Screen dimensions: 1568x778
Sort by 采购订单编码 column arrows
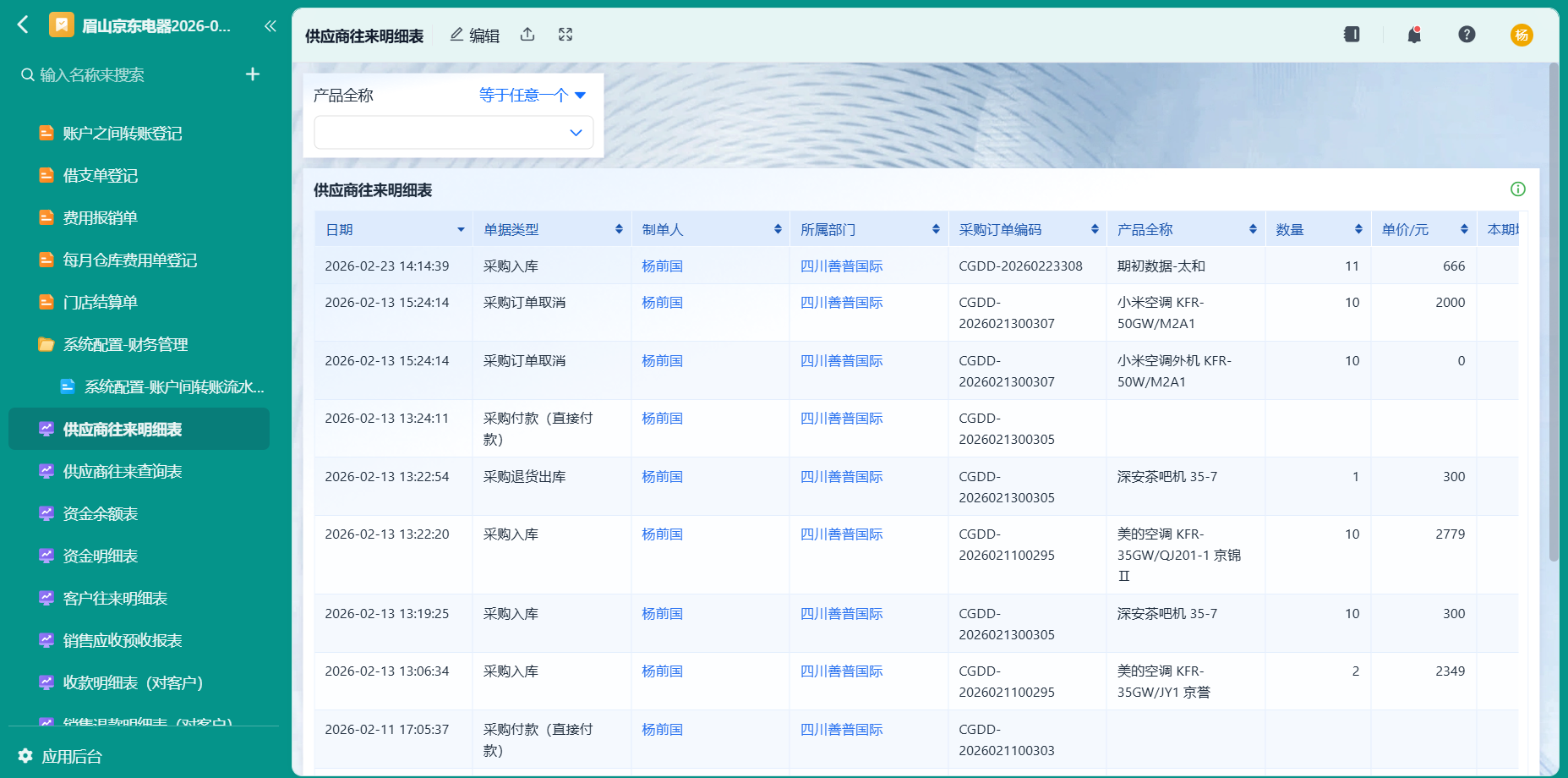click(x=1095, y=229)
